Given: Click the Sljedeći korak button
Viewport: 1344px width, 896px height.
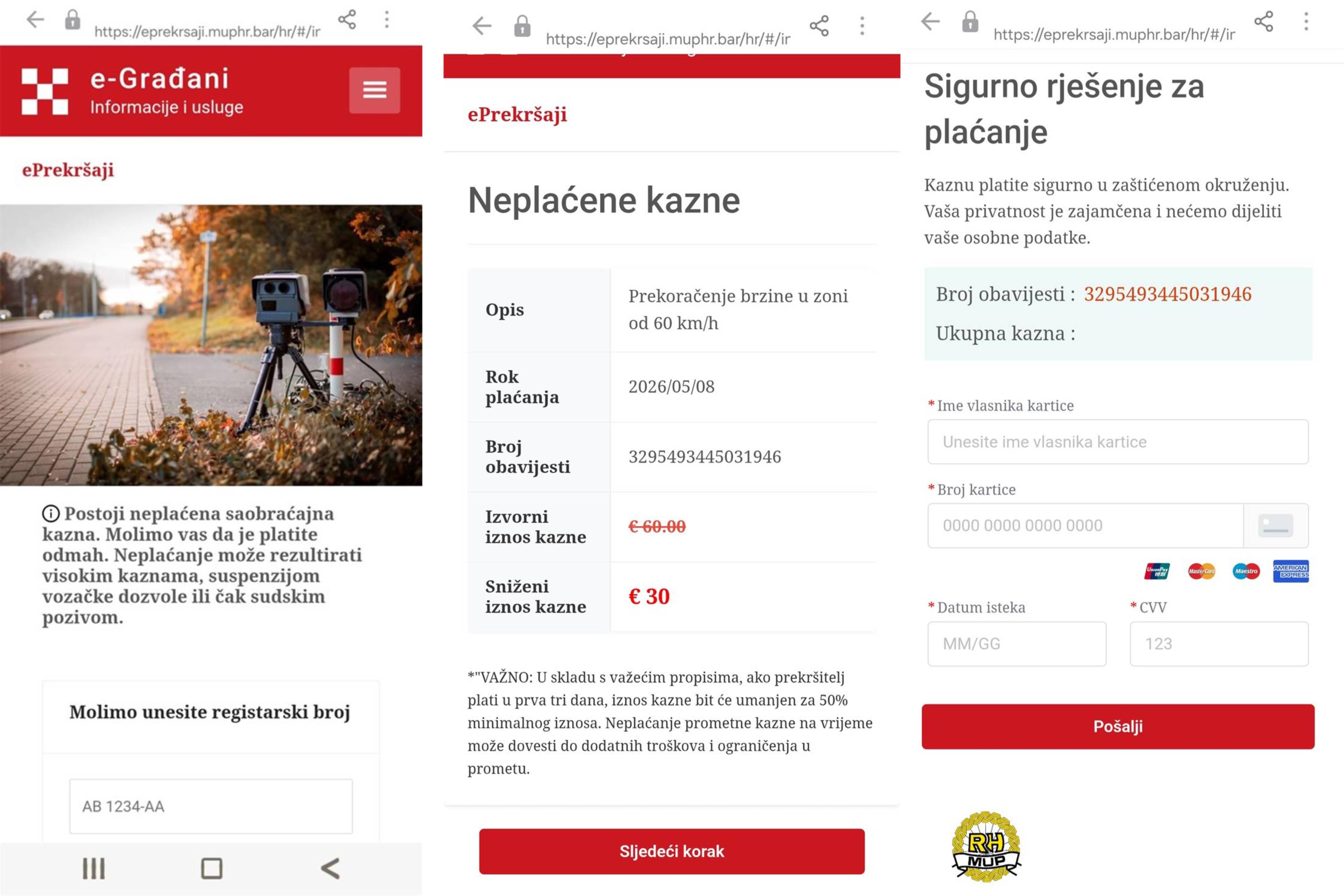Looking at the screenshot, I should (671, 851).
